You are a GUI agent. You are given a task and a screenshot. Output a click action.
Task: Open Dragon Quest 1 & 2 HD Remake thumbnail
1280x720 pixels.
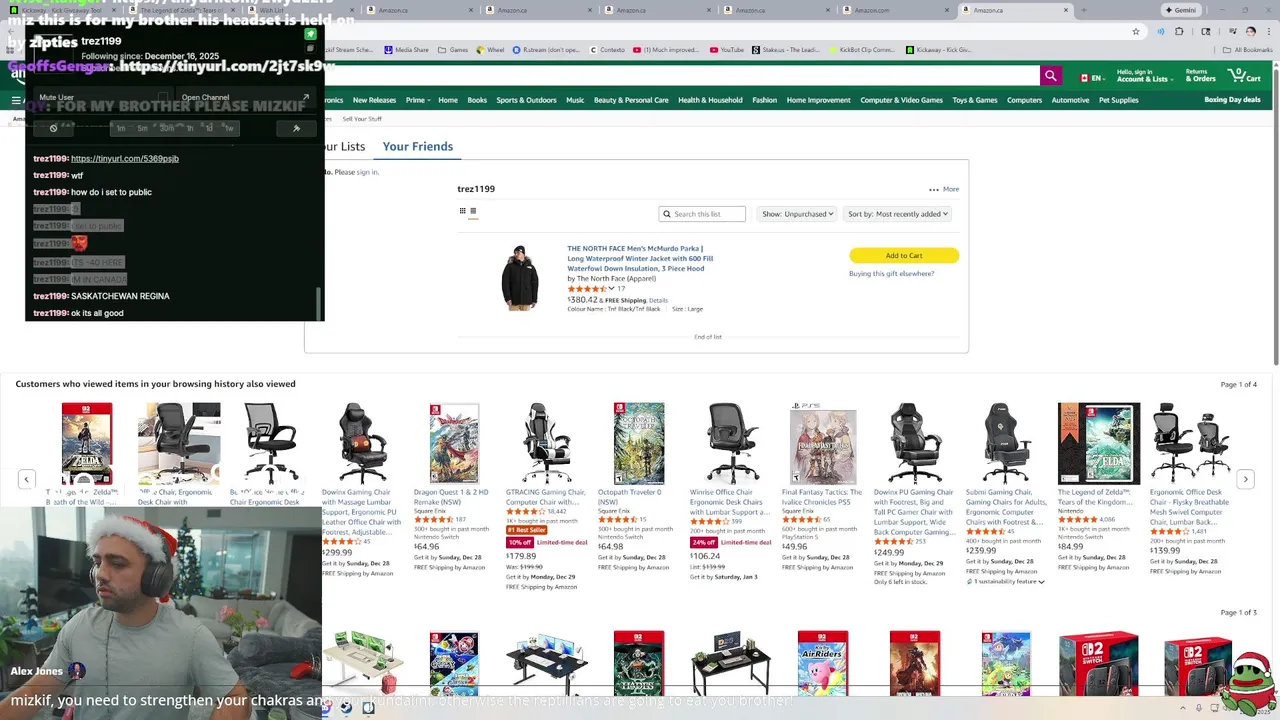tap(454, 443)
